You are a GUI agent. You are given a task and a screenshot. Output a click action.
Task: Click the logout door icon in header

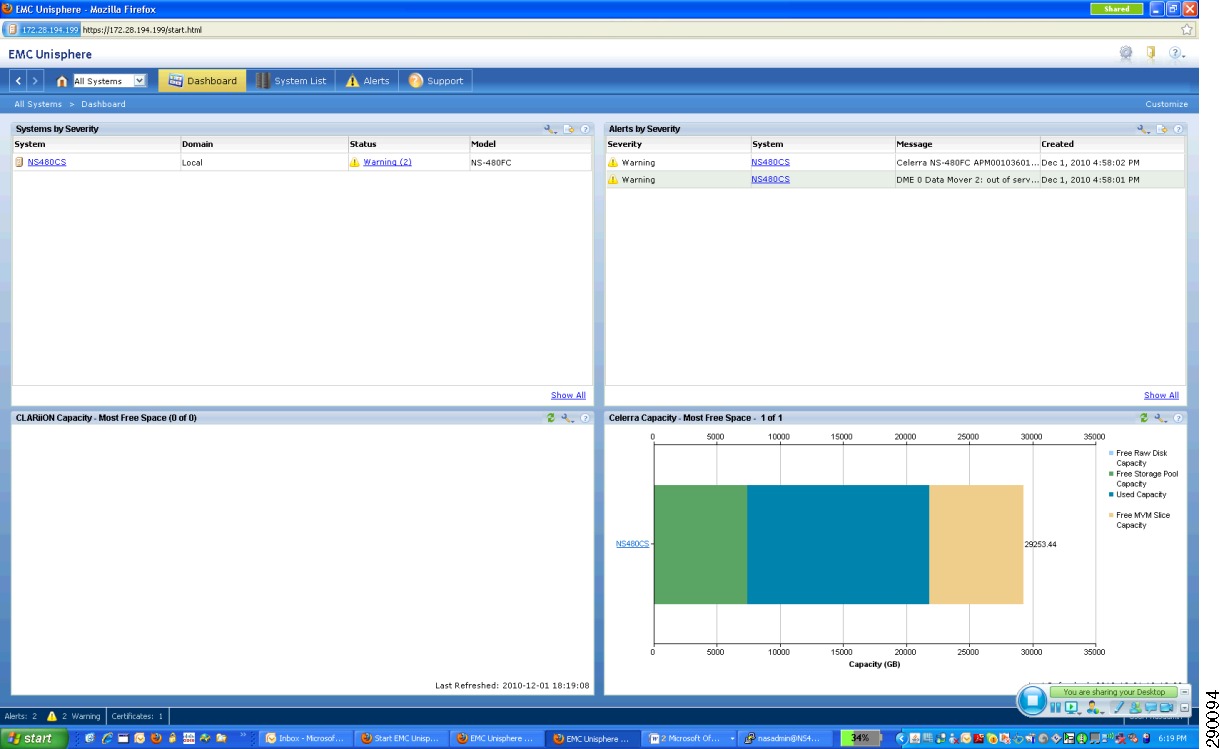pos(1152,54)
